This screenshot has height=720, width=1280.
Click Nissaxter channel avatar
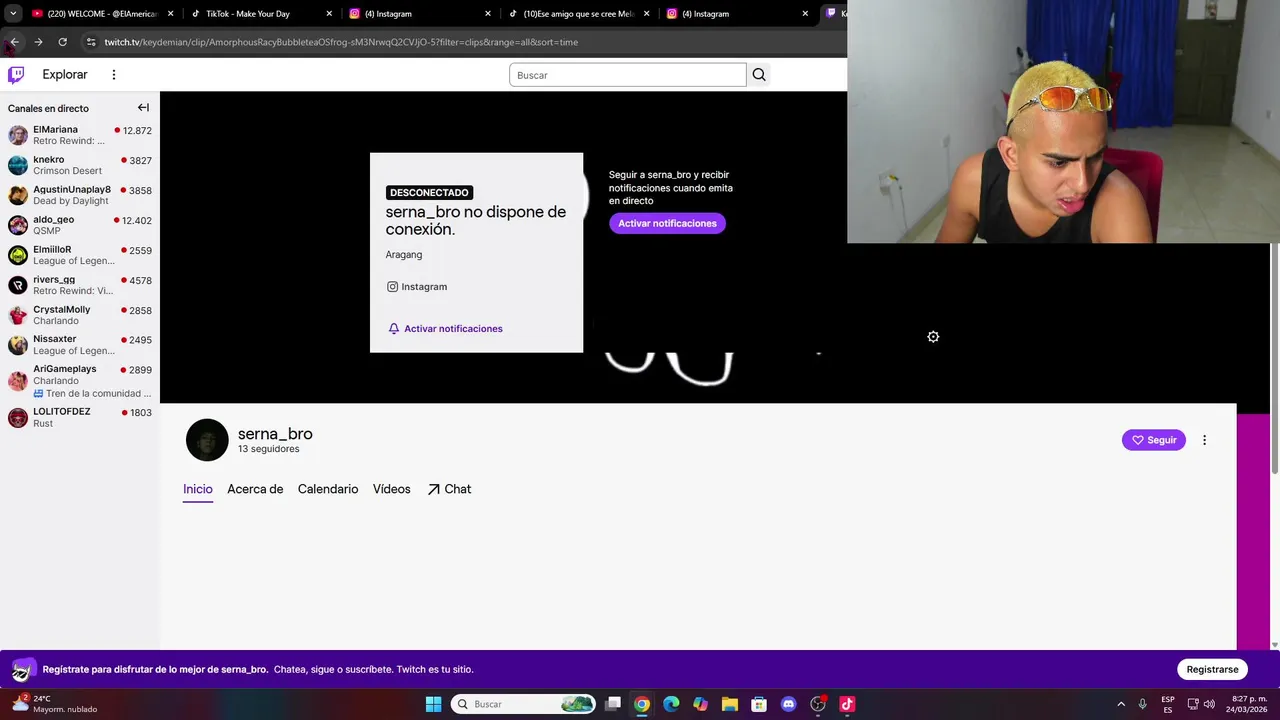18,345
